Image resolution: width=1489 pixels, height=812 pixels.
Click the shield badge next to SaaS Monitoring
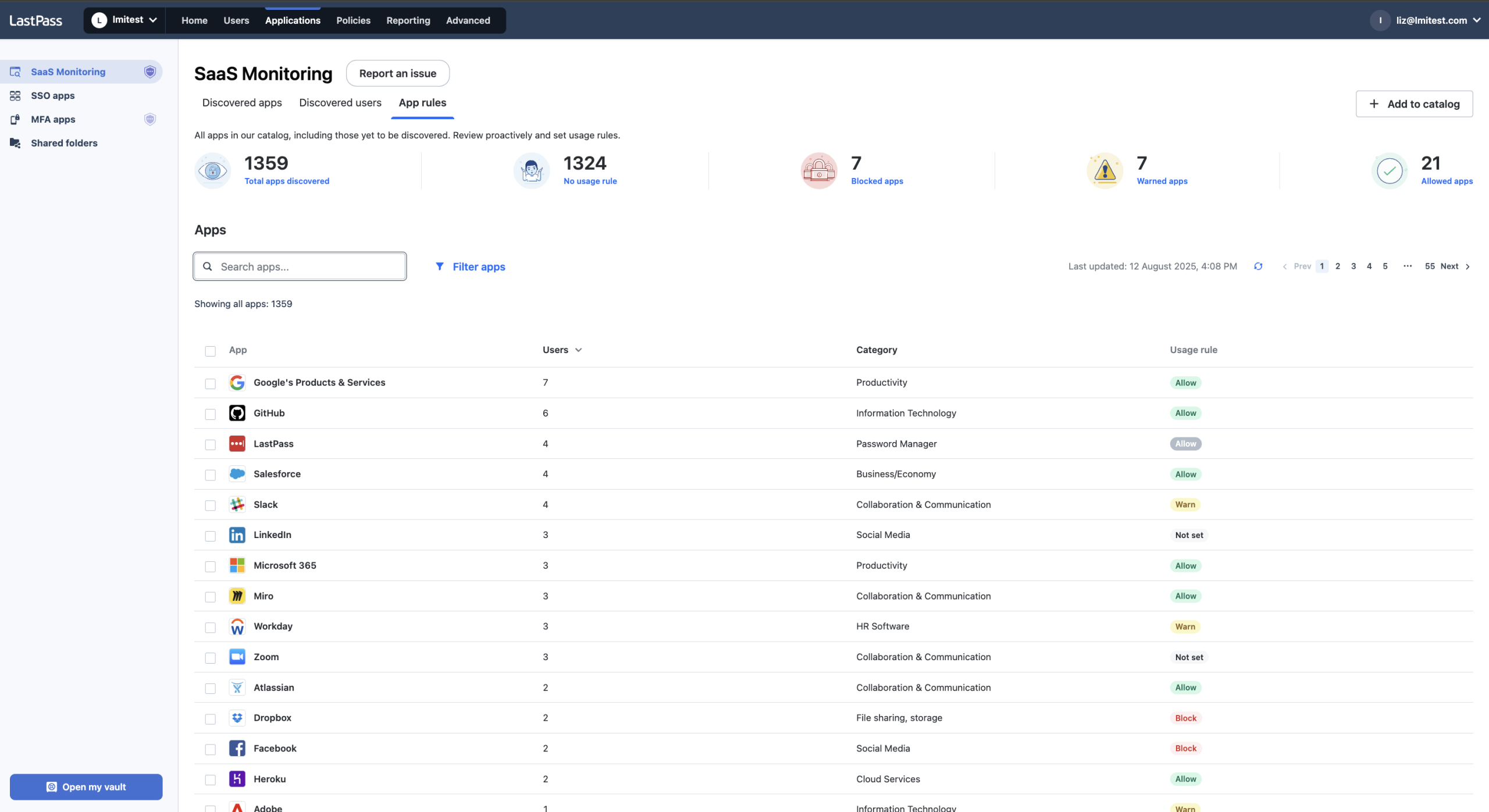[x=150, y=72]
